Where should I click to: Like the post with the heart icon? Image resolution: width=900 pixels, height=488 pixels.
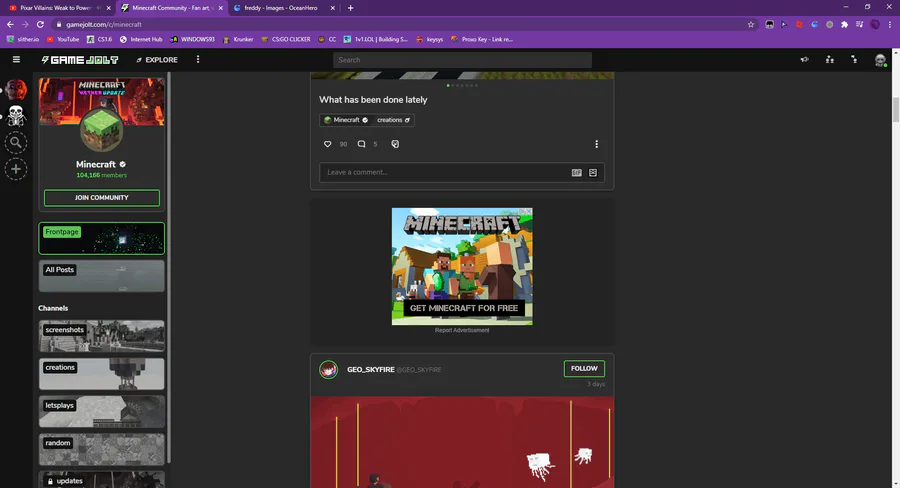(327, 144)
